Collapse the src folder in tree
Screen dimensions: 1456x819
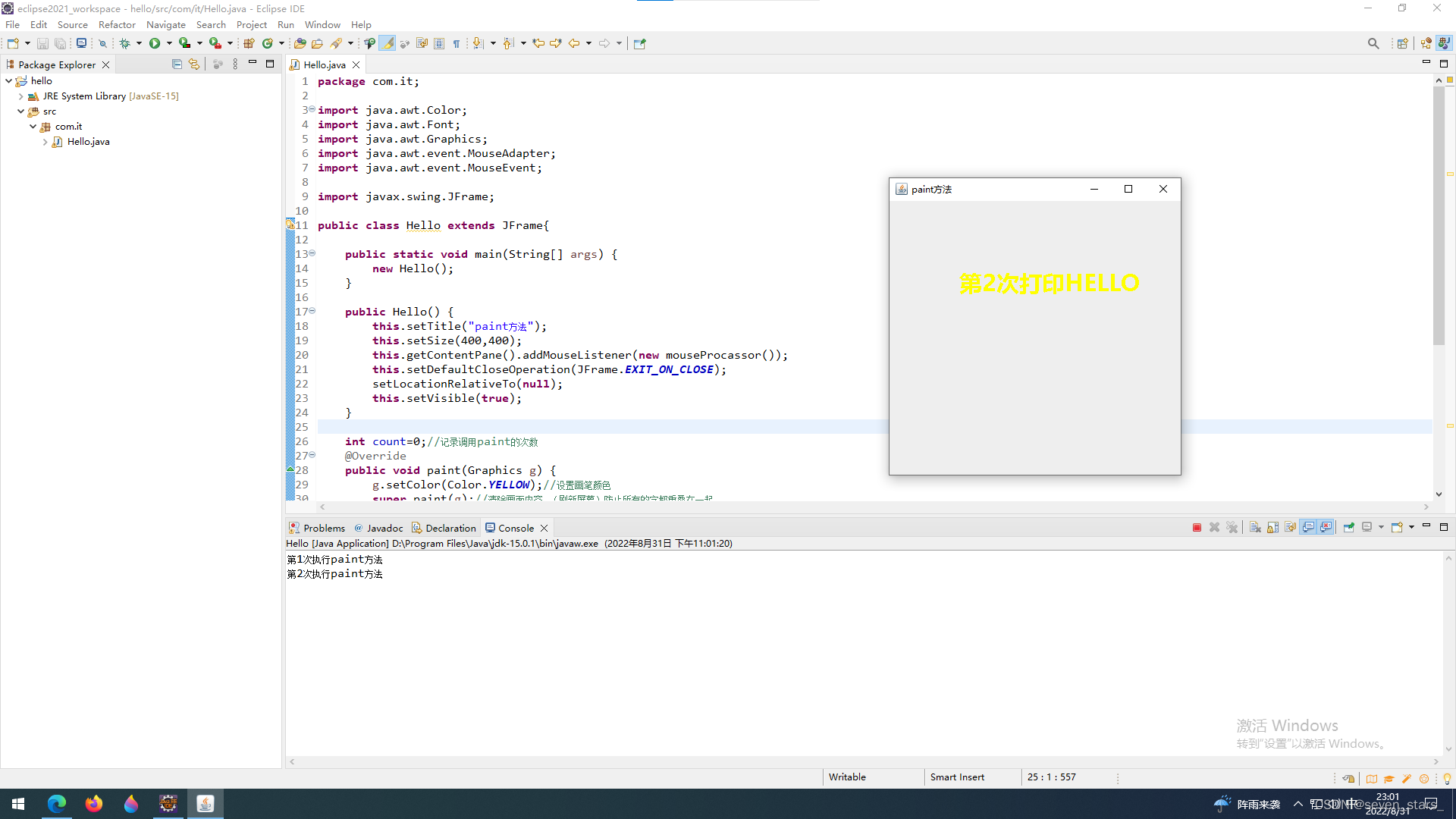20,111
